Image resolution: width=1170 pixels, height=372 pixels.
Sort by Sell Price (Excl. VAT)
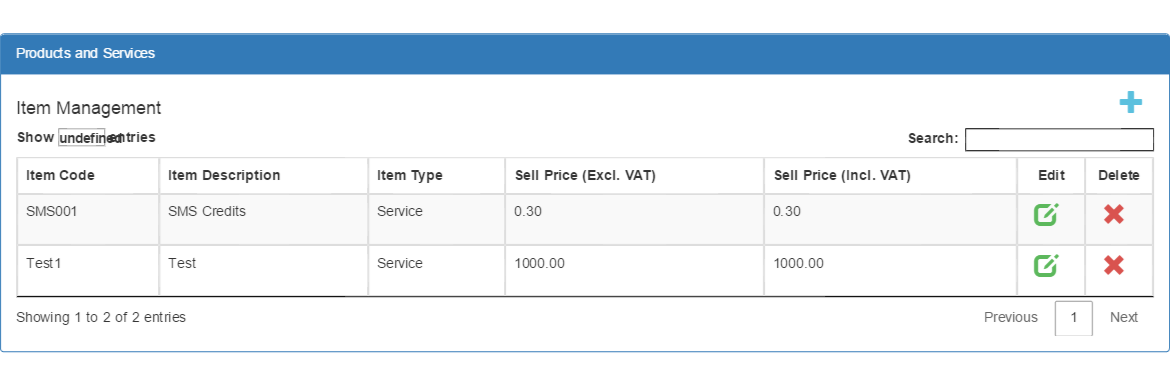(x=635, y=176)
